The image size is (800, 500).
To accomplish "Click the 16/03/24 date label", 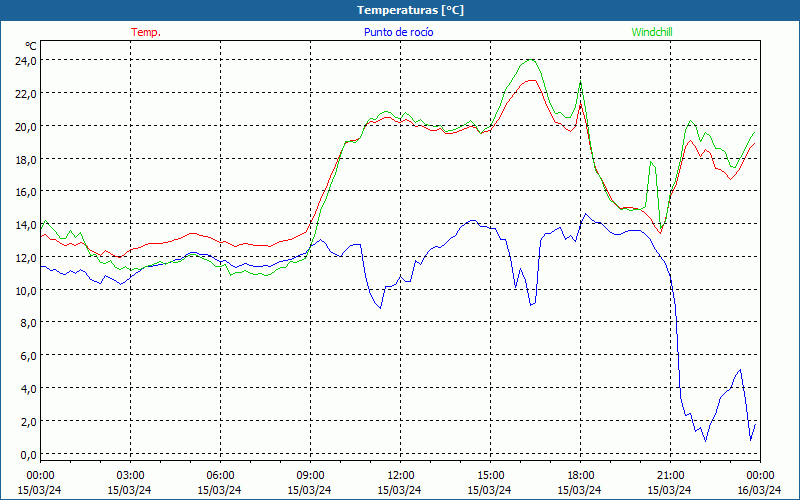I will pos(759,490).
